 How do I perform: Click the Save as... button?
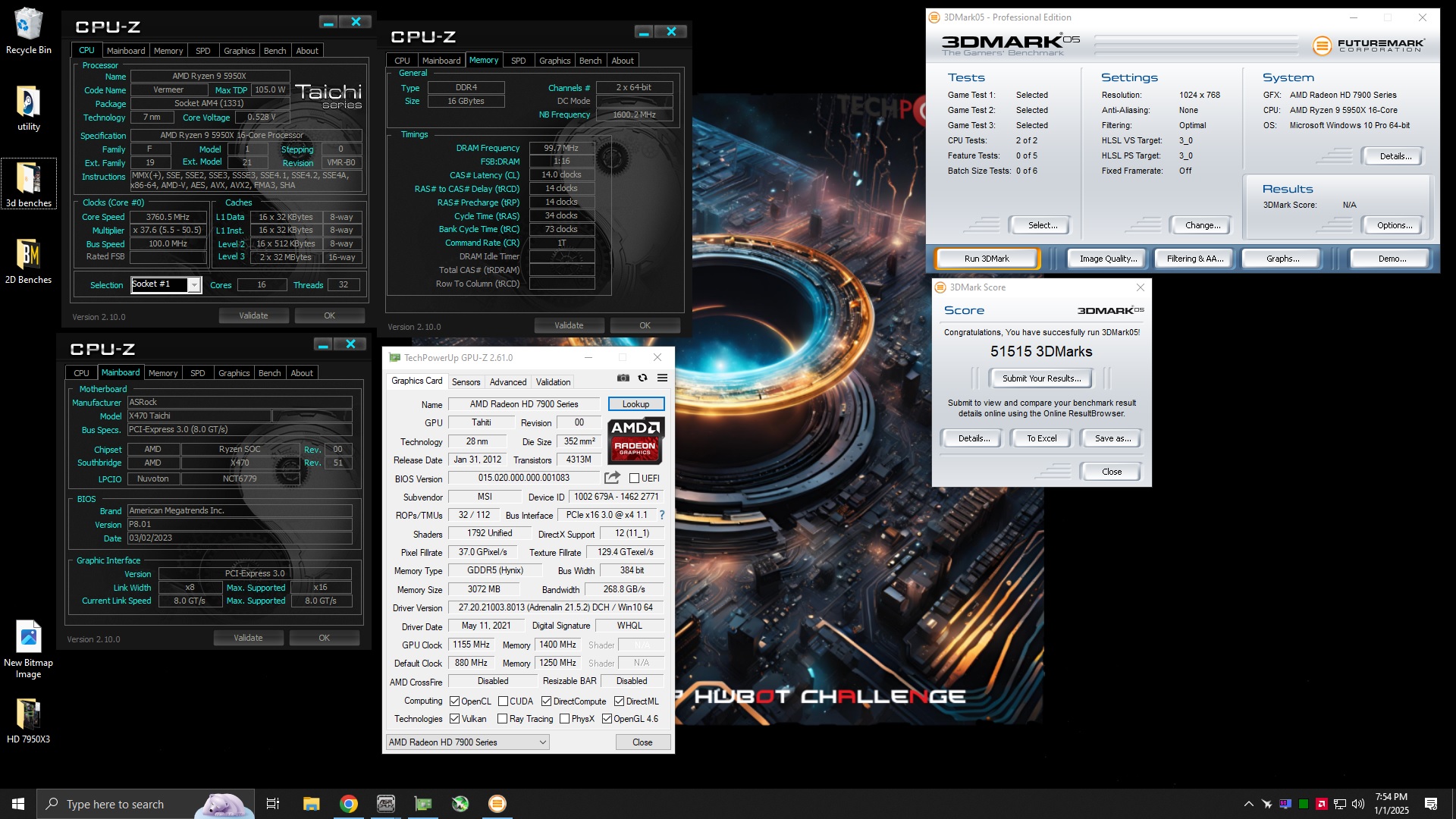click(x=1112, y=438)
